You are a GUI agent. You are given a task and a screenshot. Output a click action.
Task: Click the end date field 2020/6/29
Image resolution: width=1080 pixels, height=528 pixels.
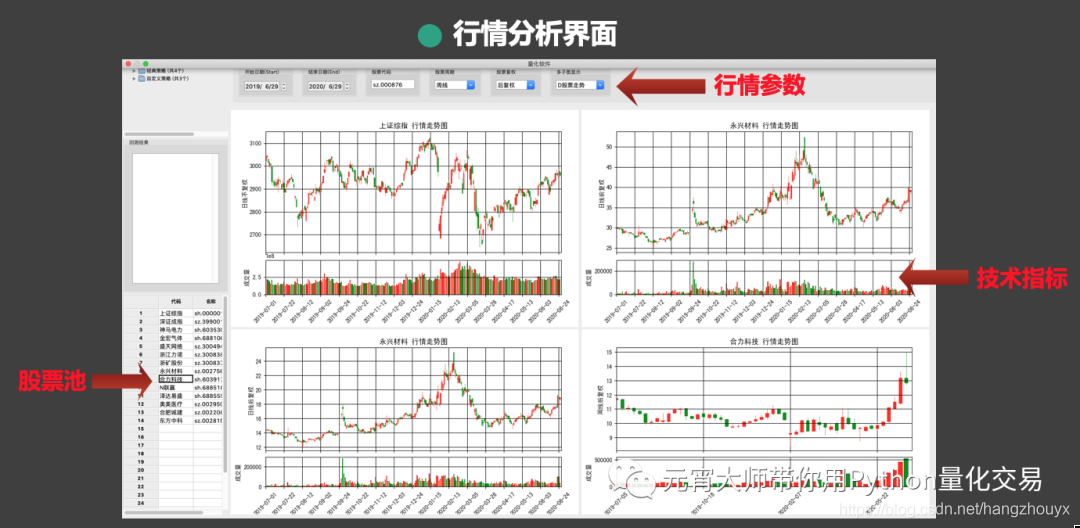coord(324,85)
